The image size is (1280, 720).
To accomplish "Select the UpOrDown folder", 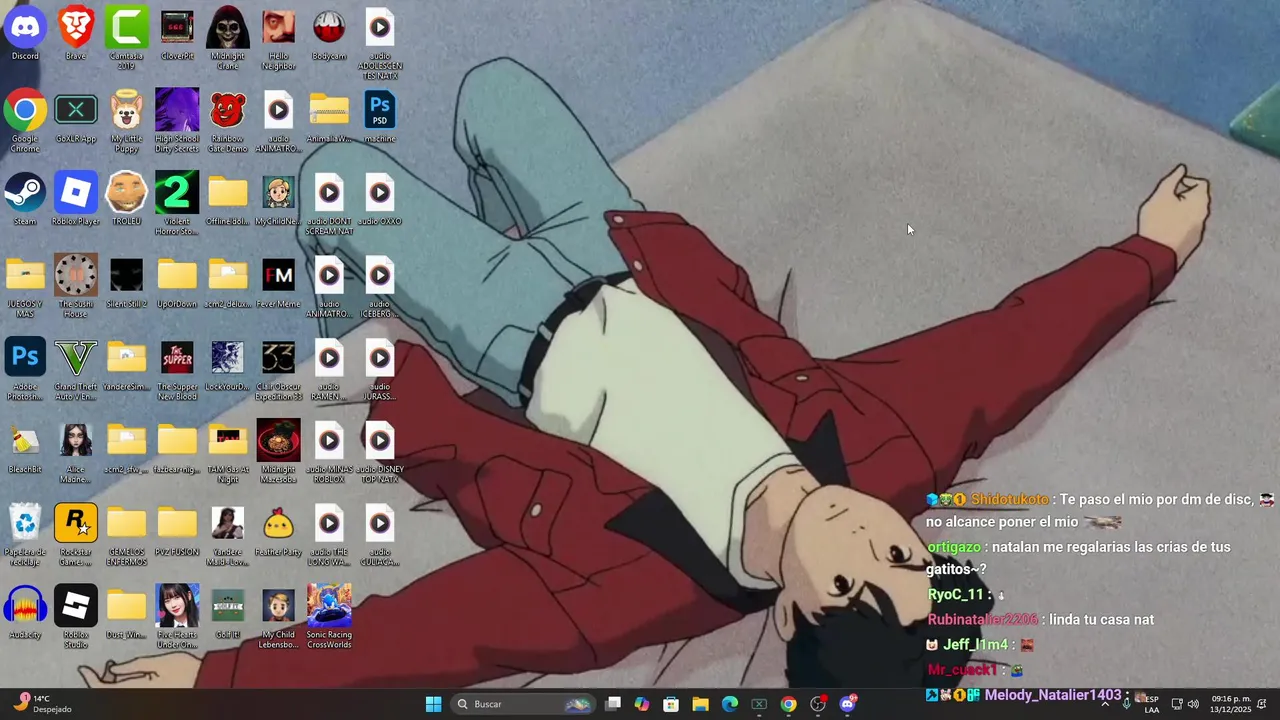I will click(x=177, y=282).
